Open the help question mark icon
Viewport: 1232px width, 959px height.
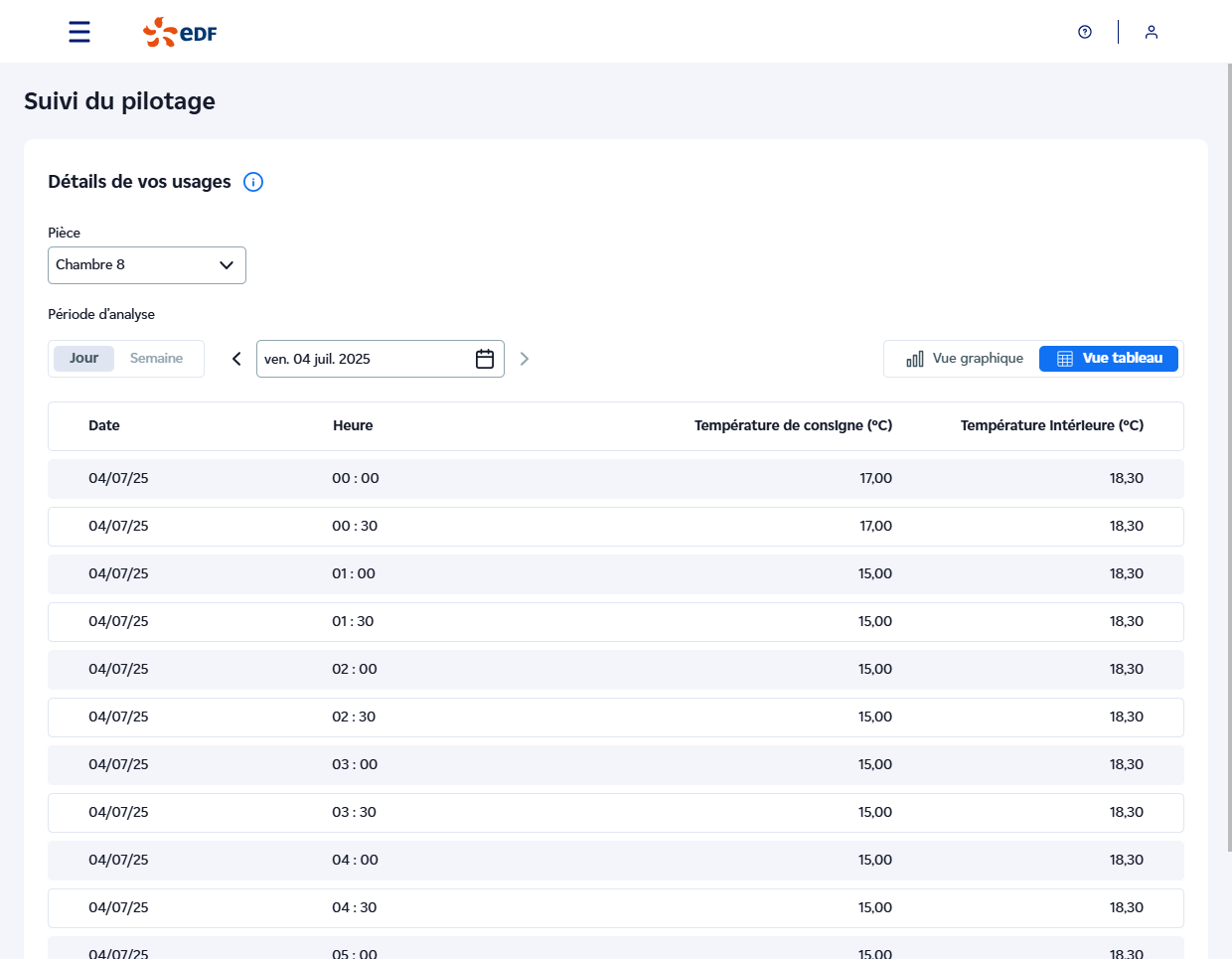click(1085, 32)
